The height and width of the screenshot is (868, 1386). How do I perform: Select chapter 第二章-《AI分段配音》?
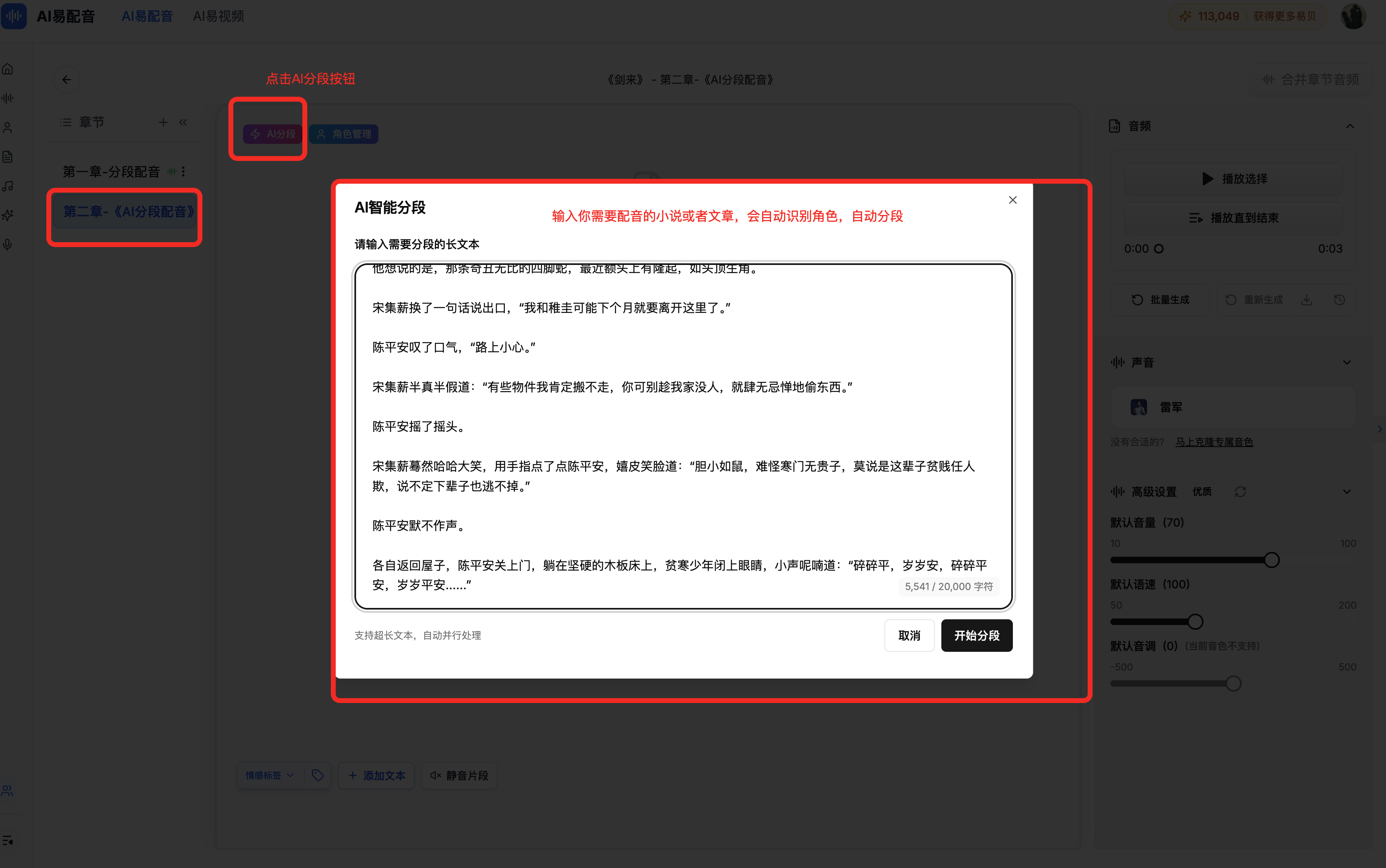125,212
